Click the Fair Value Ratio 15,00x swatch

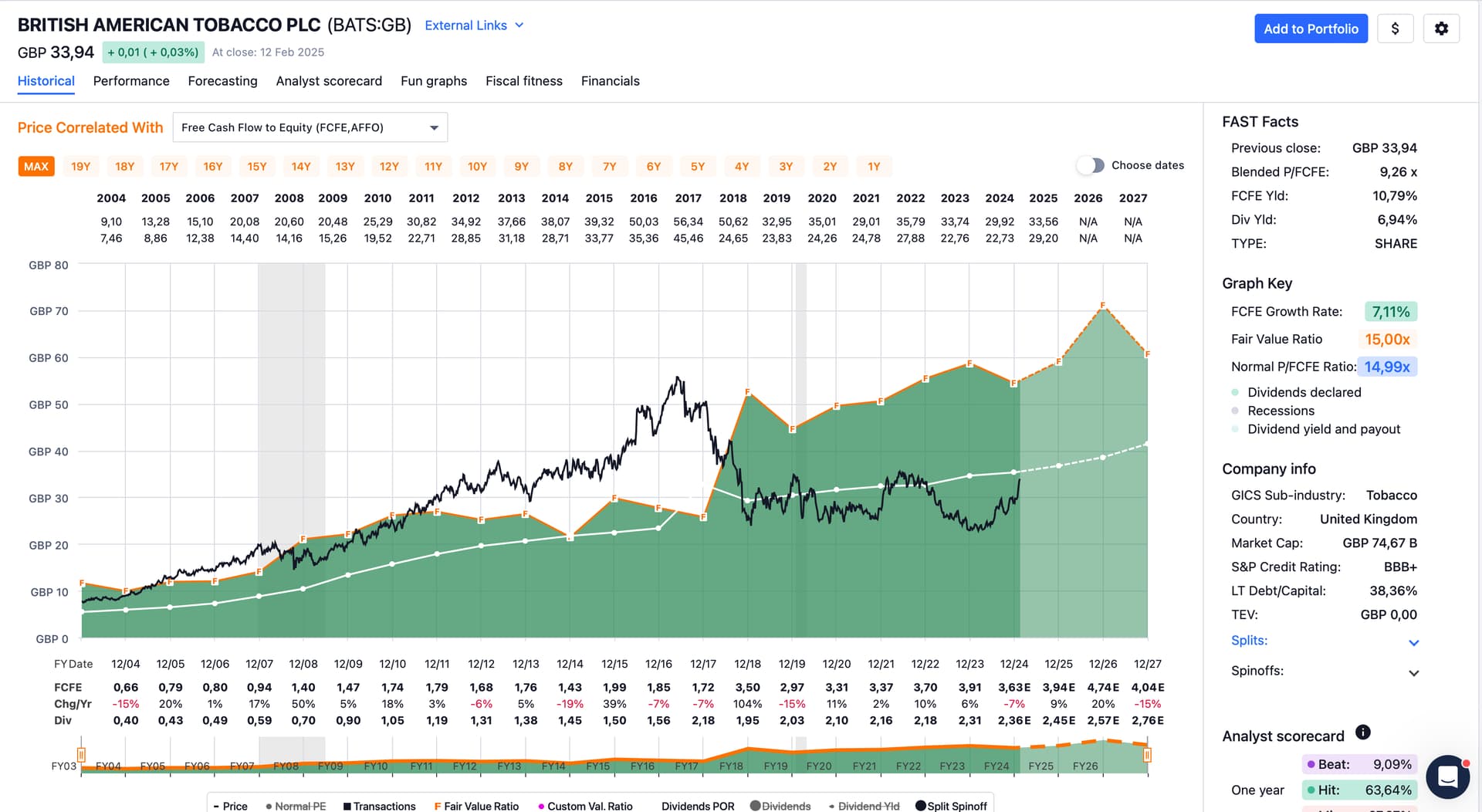tap(1387, 339)
